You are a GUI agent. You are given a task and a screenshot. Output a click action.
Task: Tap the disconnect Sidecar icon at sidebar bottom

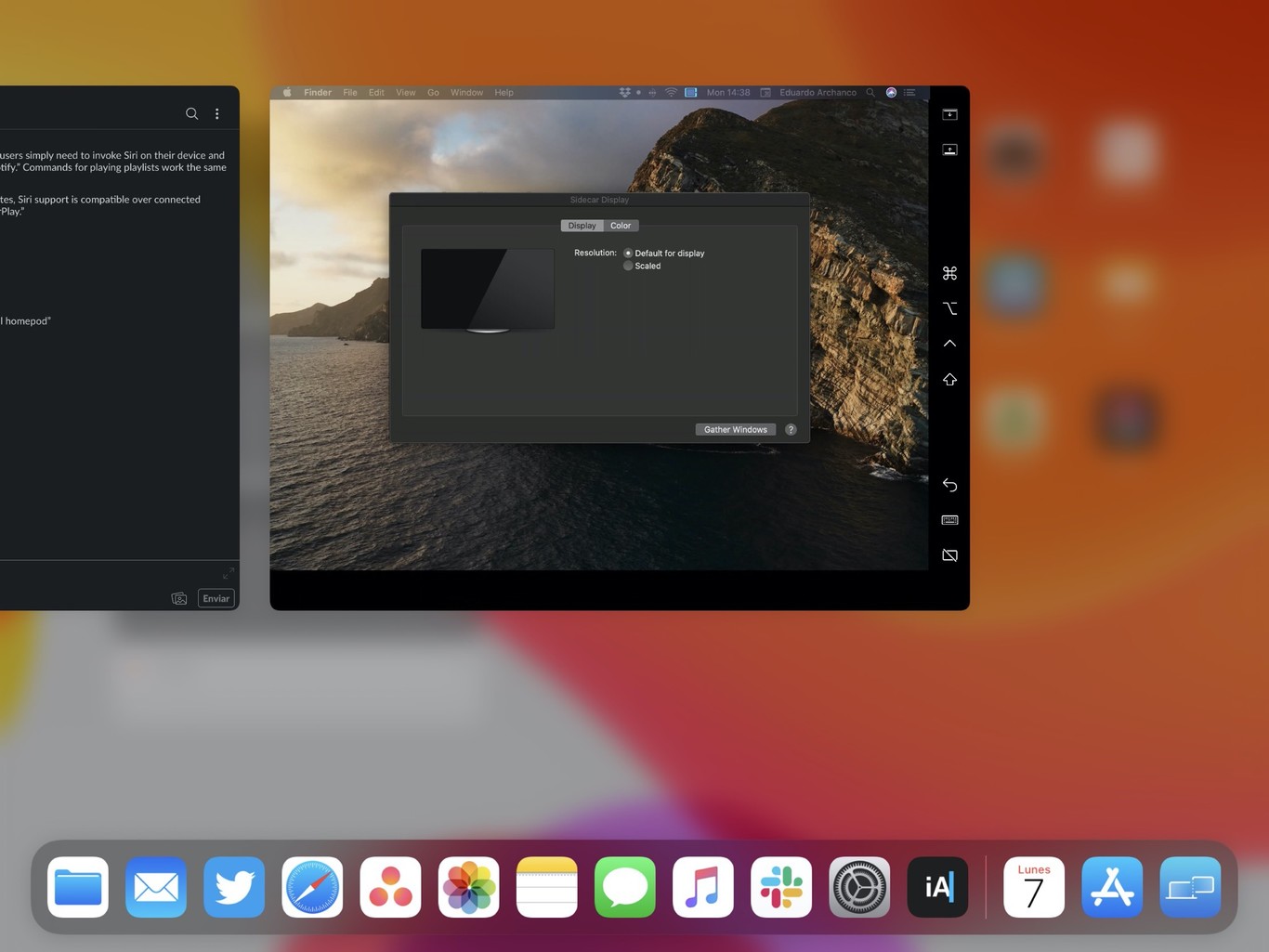949,554
